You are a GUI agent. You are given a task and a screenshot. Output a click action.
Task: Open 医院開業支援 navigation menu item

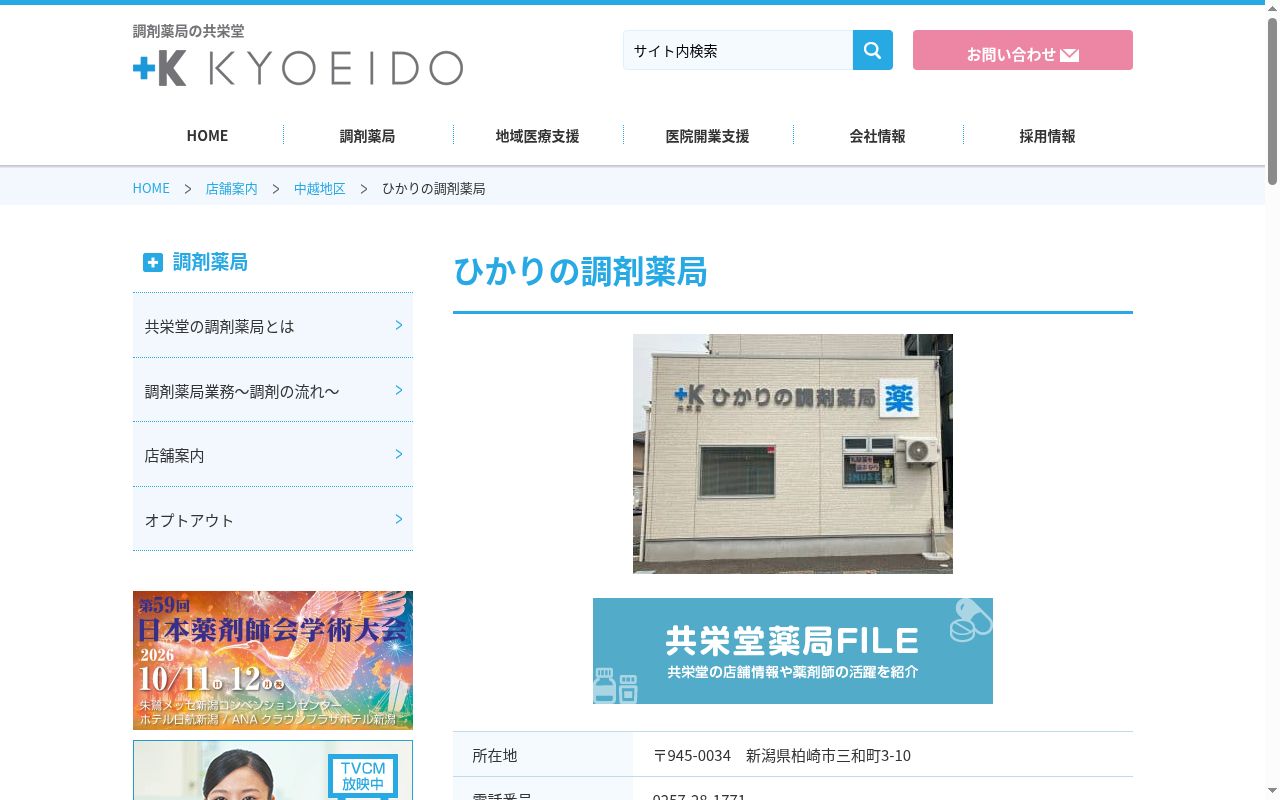(x=707, y=136)
